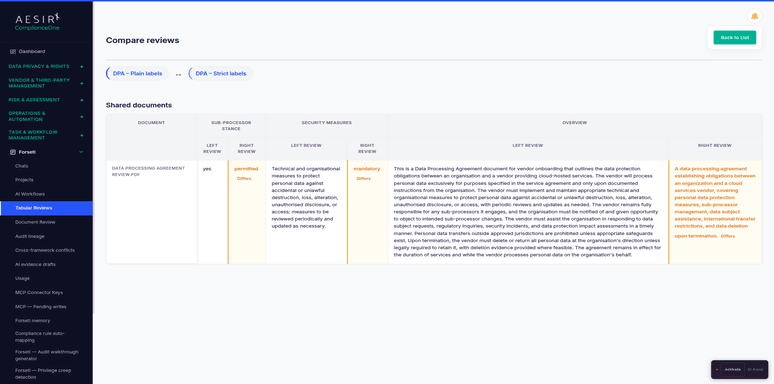Expand Risk & Assessment section
Image resolution: width=774 pixels, height=384 pixels.
(x=46, y=100)
